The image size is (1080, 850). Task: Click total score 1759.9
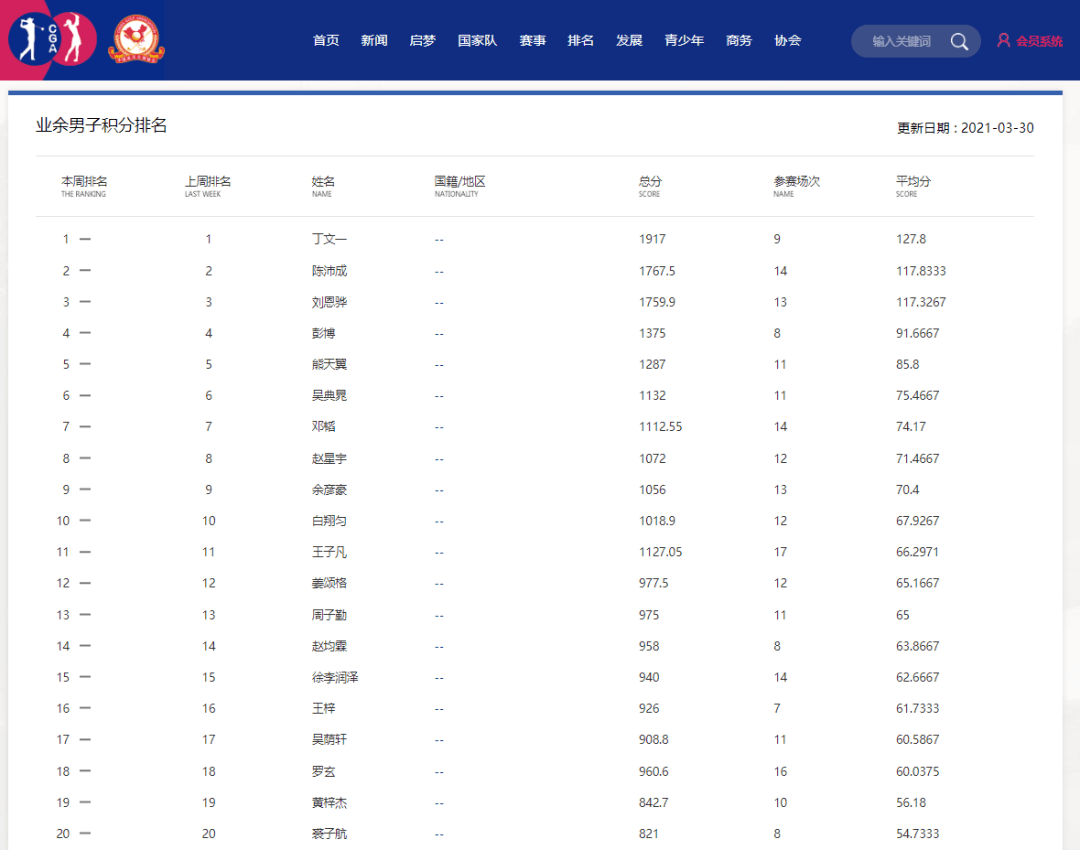[657, 302]
